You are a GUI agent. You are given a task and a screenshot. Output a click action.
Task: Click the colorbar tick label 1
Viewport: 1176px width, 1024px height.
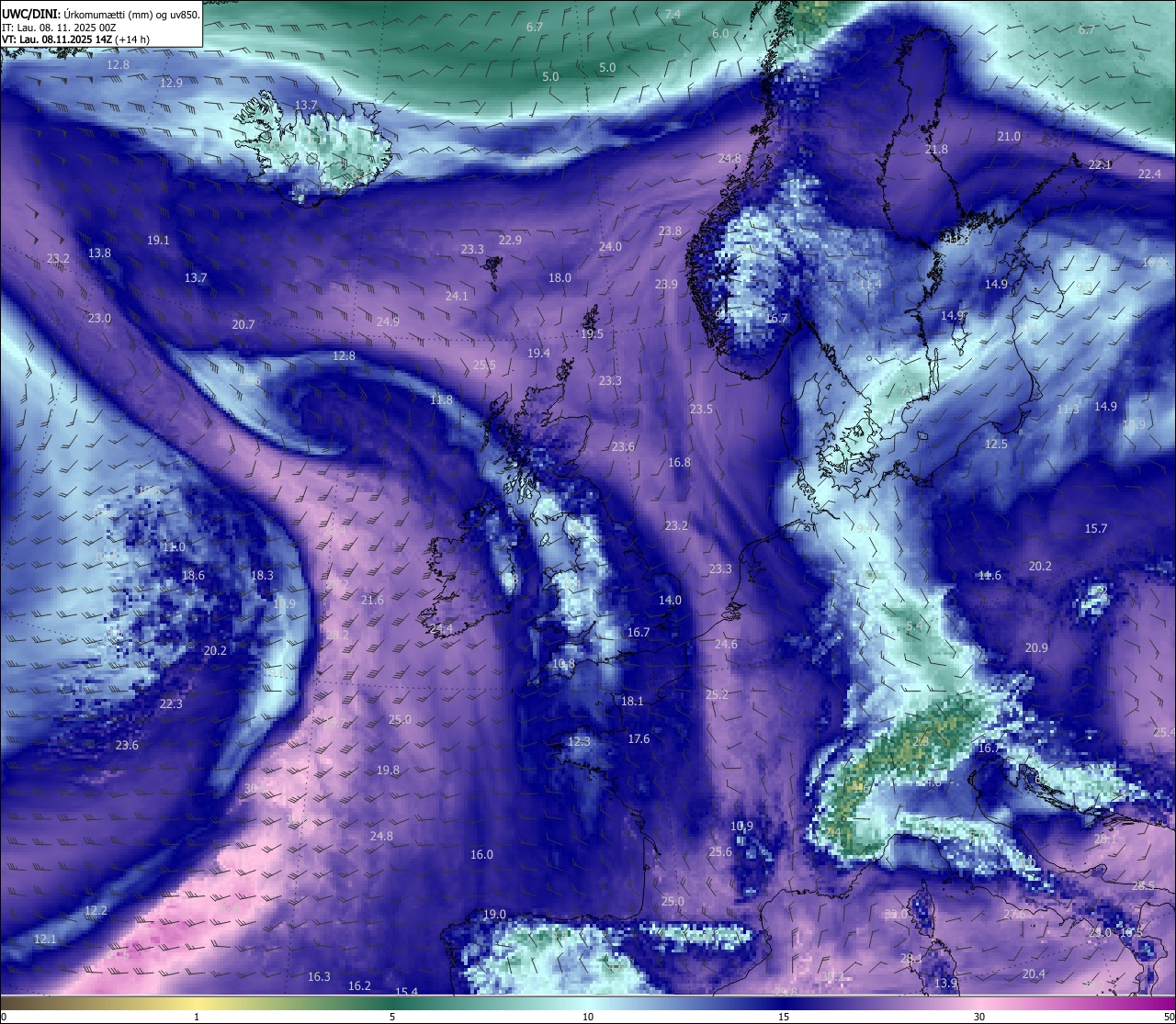[197, 1017]
